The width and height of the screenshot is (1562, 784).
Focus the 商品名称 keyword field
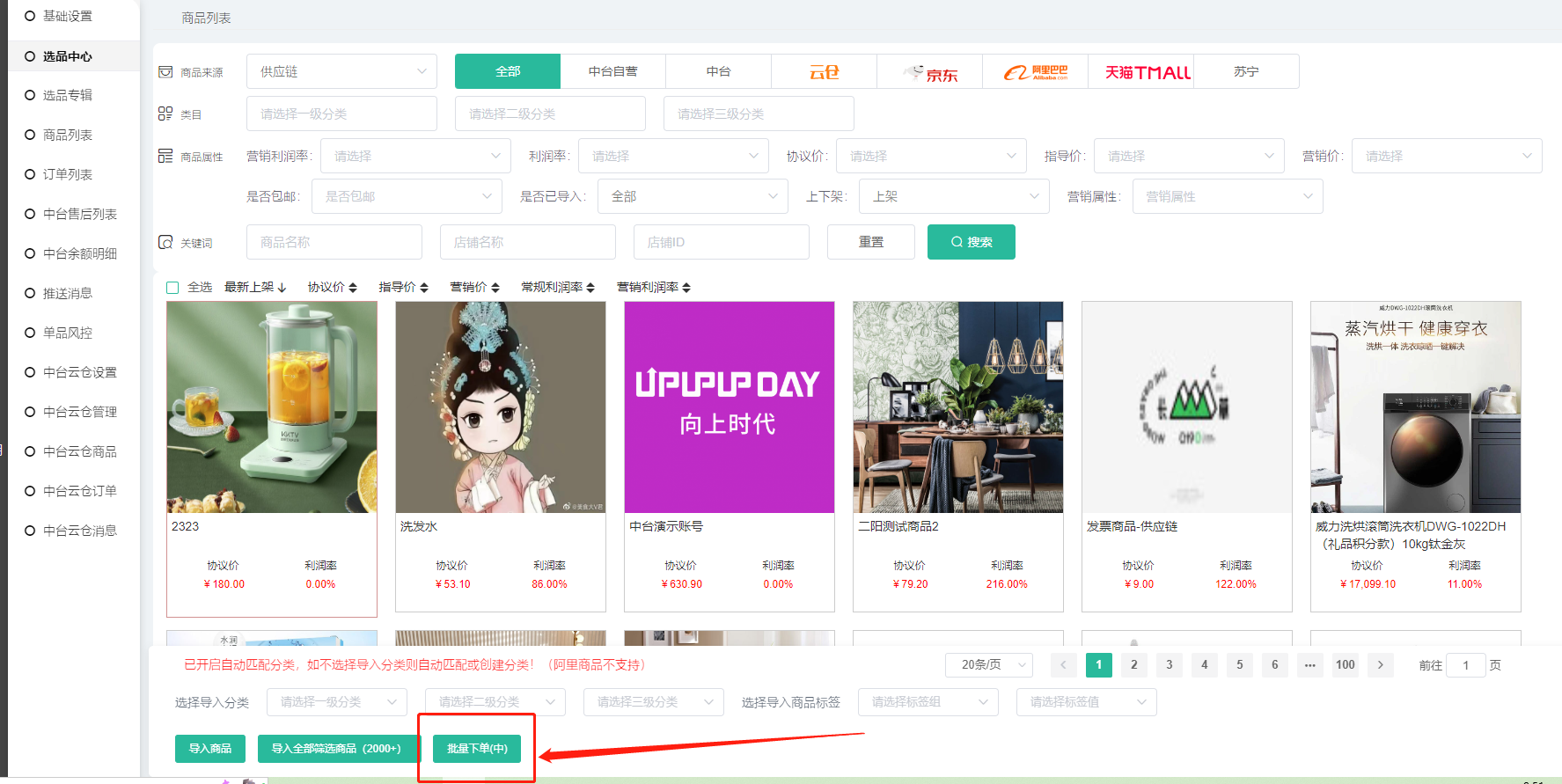coord(334,242)
